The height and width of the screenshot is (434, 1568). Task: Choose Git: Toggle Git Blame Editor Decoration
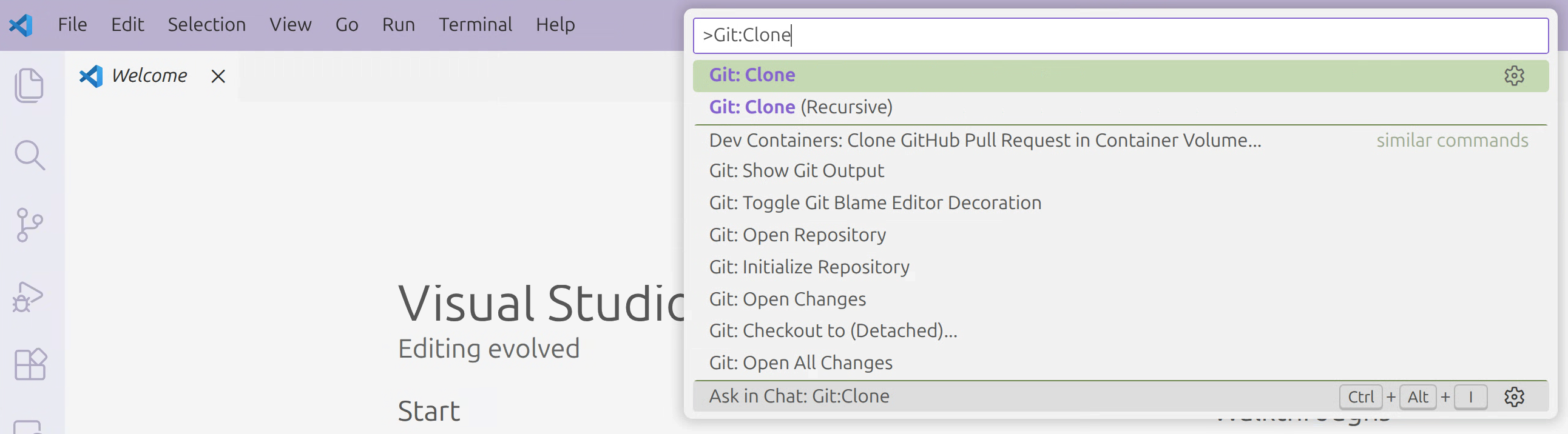874,202
